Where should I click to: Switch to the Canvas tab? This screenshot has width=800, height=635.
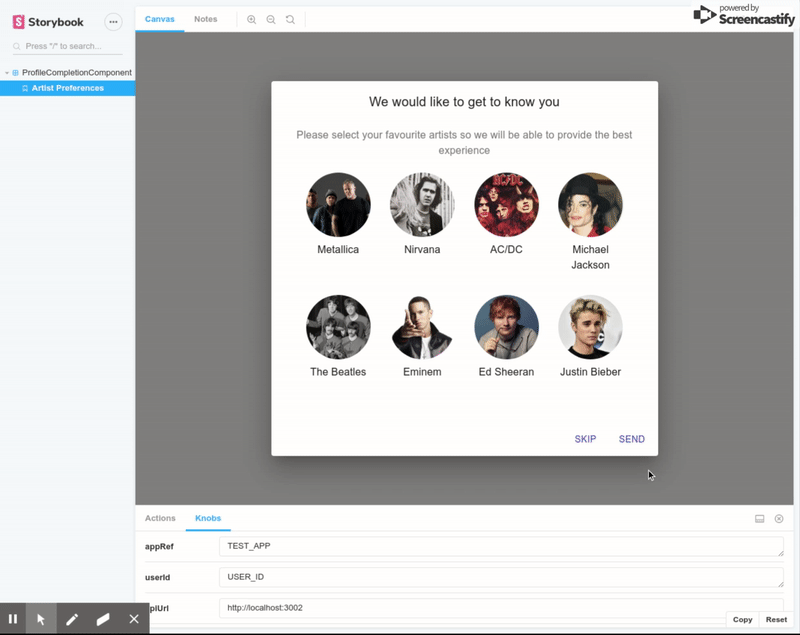pyautogui.click(x=160, y=19)
